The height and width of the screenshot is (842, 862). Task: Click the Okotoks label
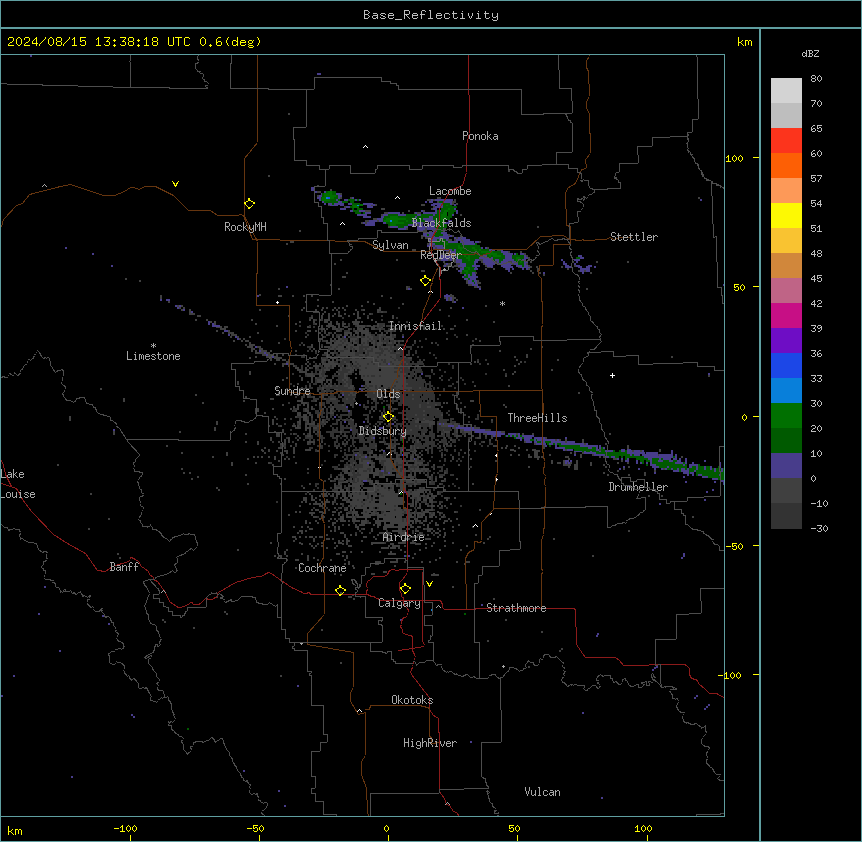(x=412, y=700)
